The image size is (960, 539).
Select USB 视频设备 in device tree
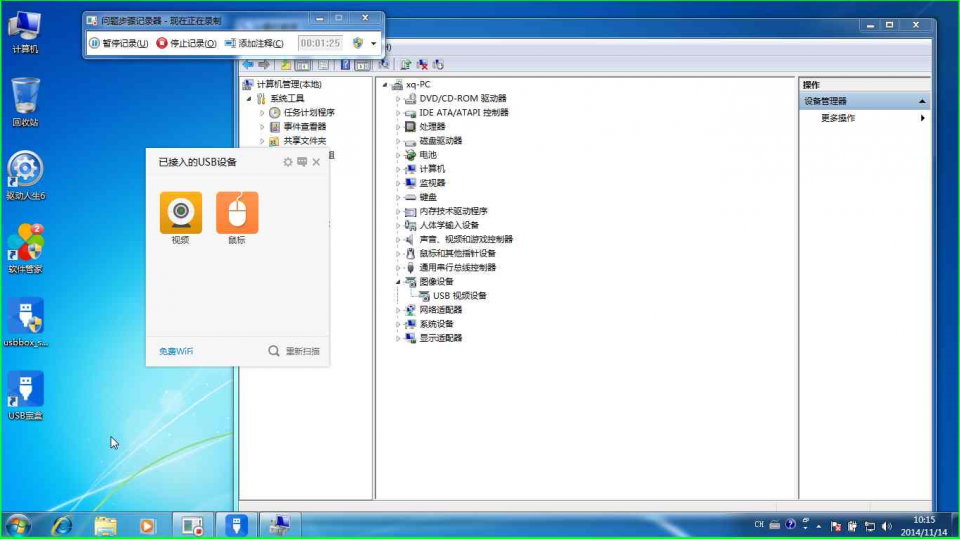459,296
